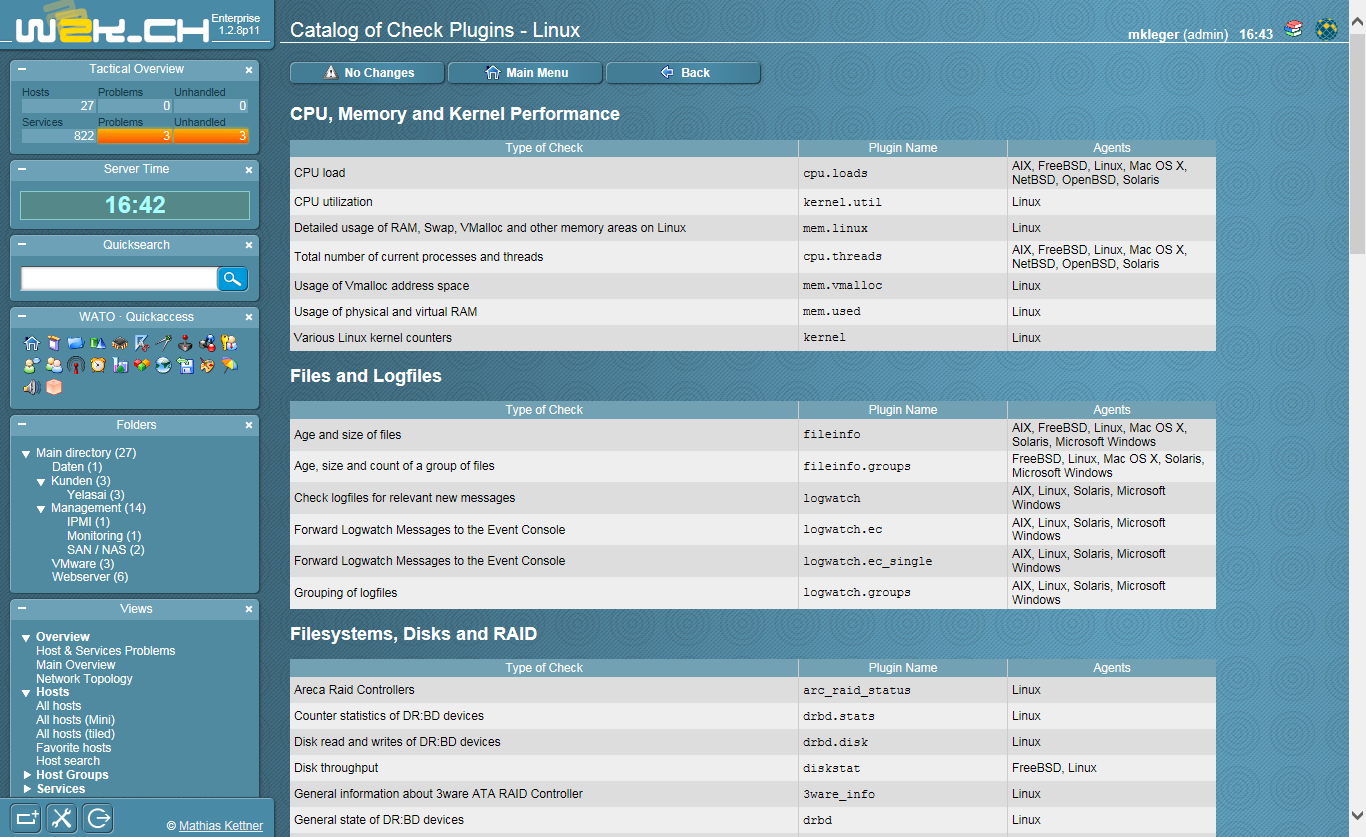
Task: Select the Yelasai (3) folder
Action: tap(96, 495)
